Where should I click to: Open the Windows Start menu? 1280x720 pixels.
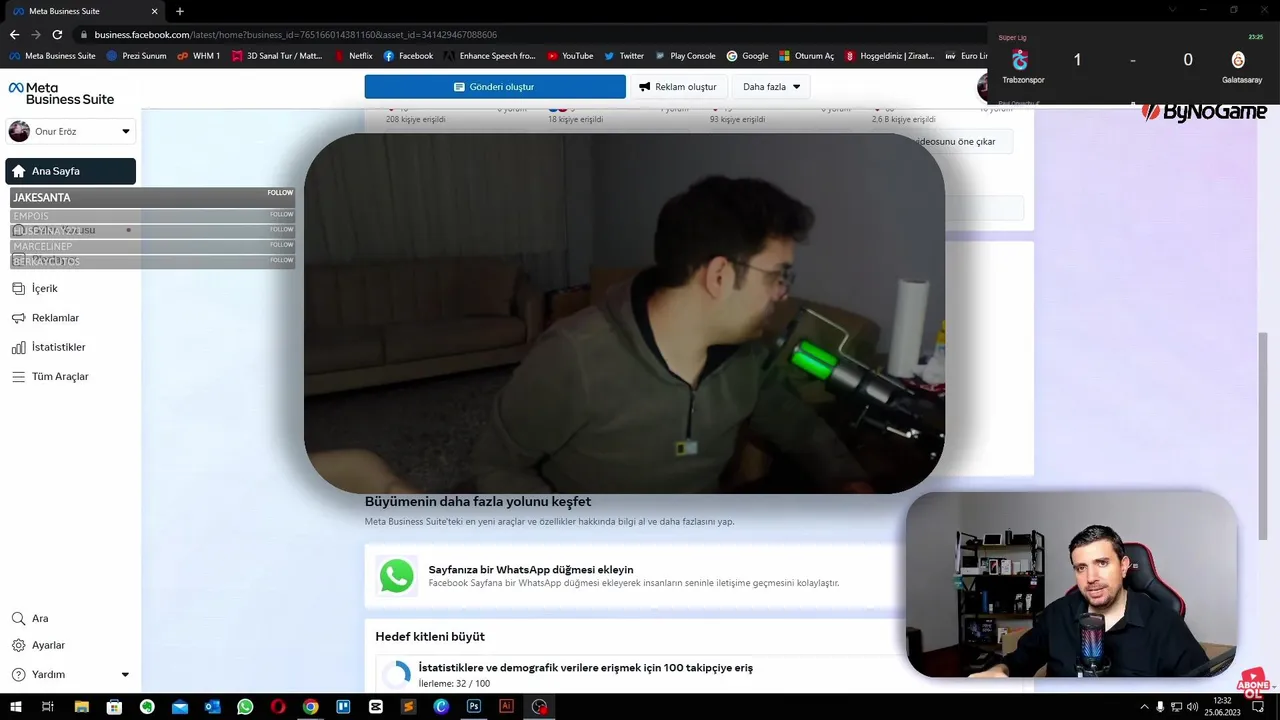pyautogui.click(x=15, y=707)
